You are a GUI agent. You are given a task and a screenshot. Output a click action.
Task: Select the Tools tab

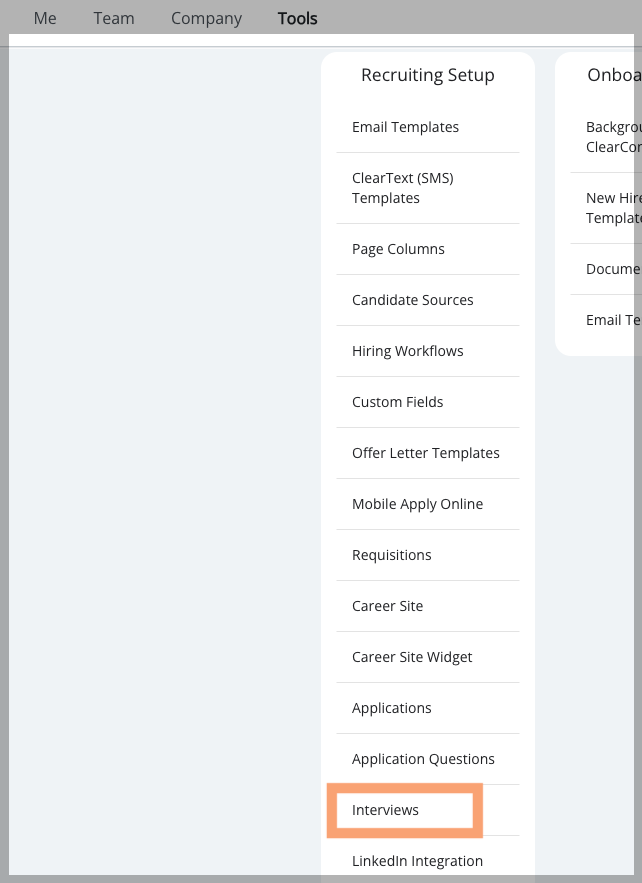pyautogui.click(x=297, y=19)
